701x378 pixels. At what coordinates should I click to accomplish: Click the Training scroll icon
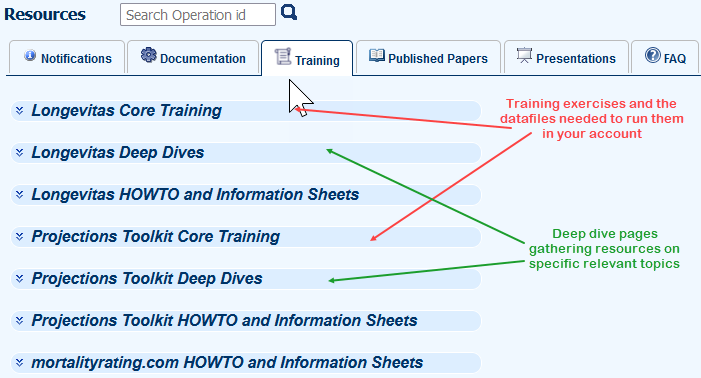coord(283,56)
